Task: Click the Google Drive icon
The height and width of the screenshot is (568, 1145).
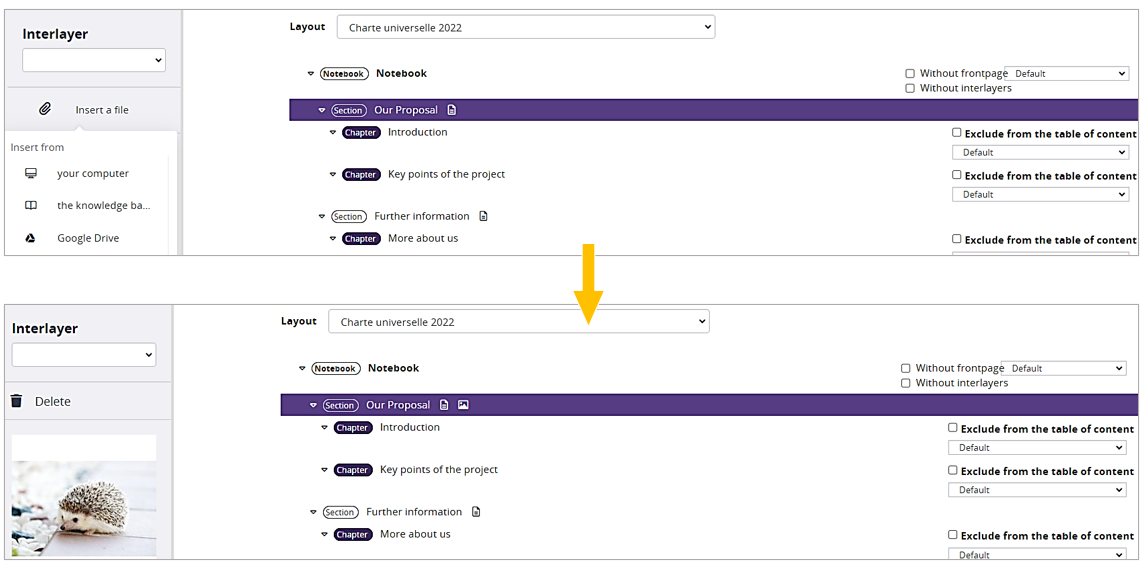Action: coord(31,238)
